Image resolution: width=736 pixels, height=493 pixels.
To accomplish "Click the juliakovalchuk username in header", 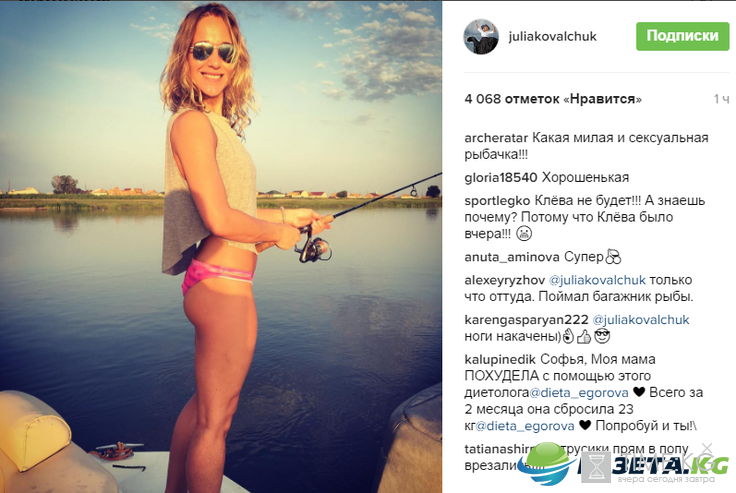I will click(552, 36).
